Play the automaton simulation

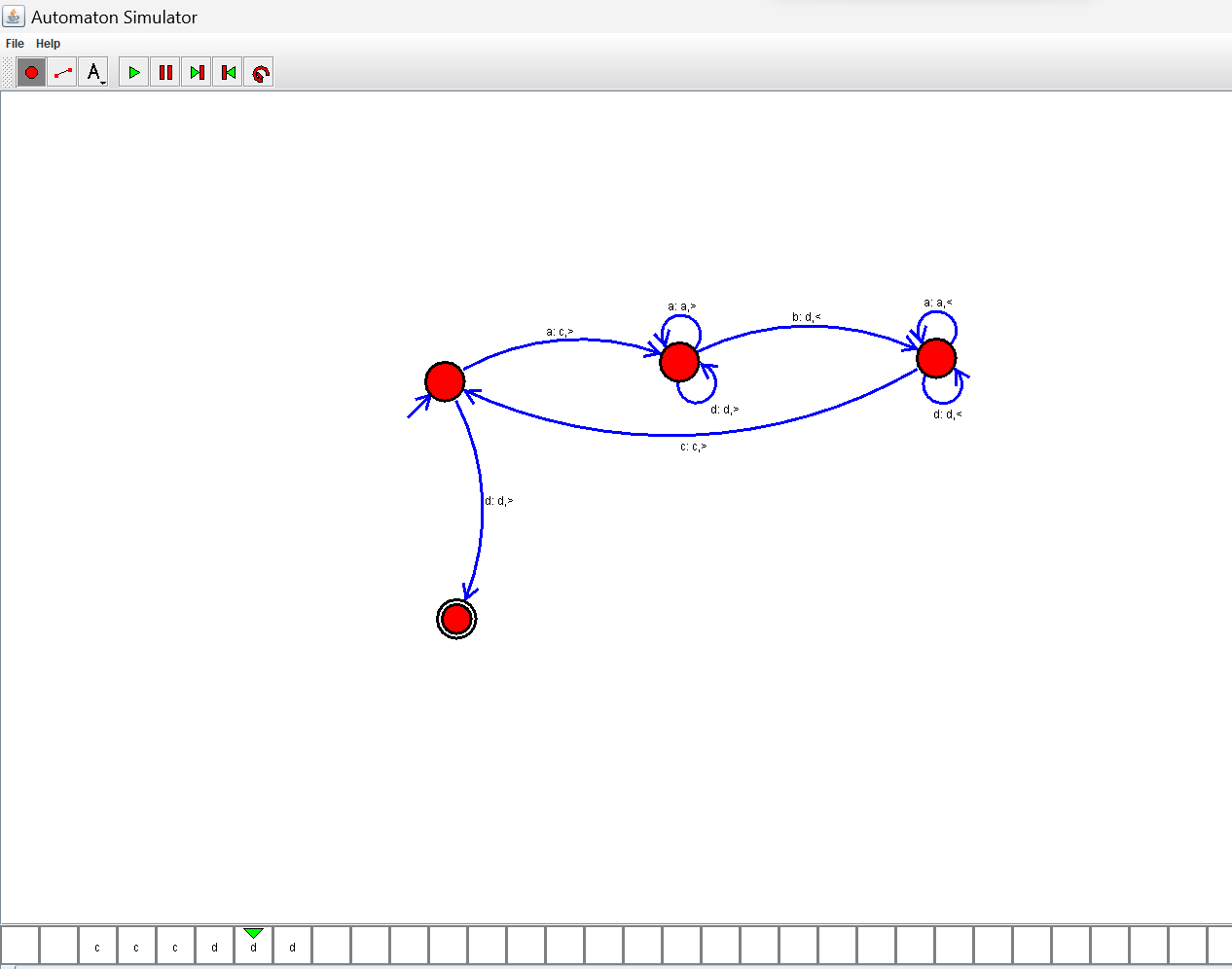click(x=133, y=71)
